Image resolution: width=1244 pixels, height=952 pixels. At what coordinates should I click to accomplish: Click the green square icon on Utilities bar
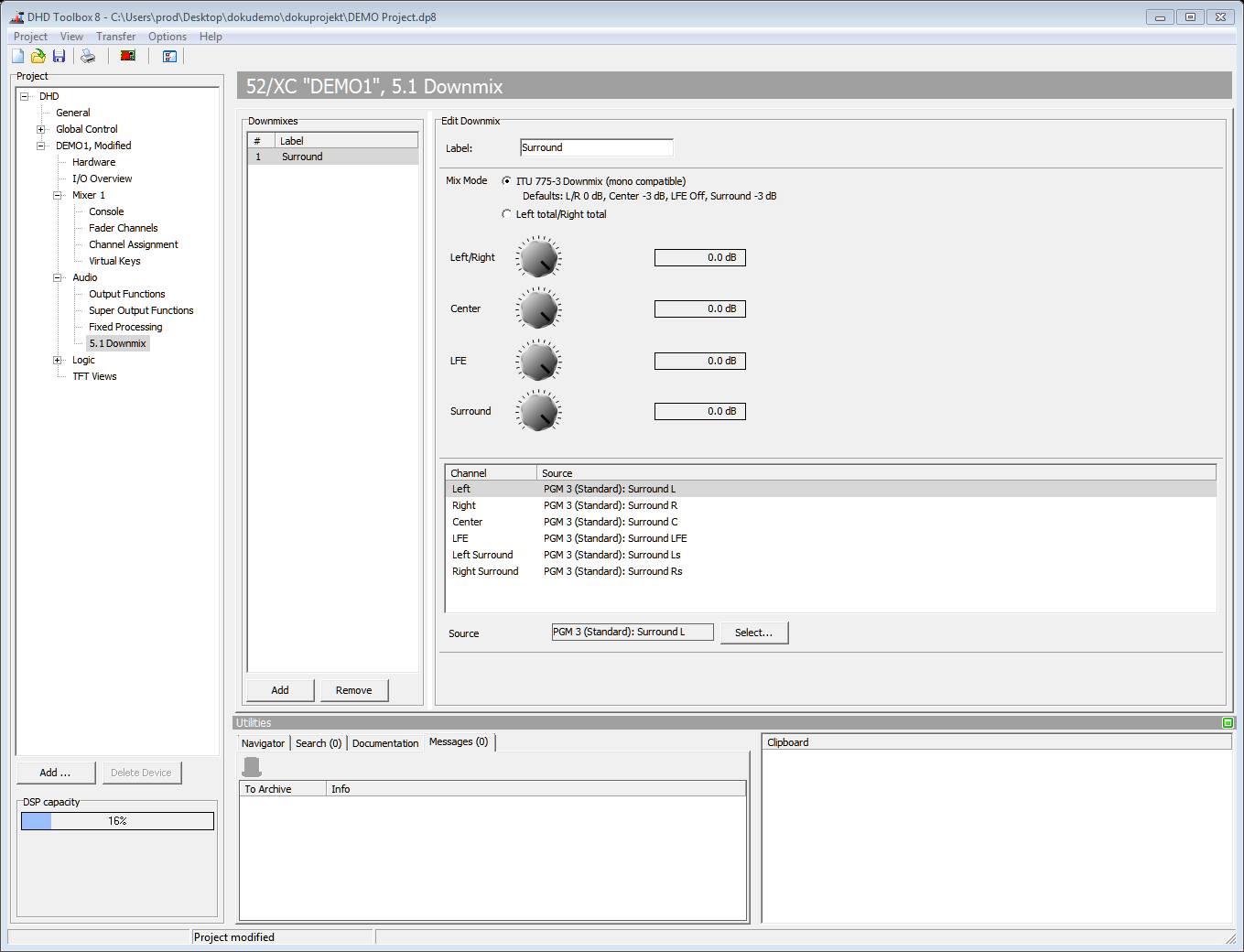(1228, 723)
